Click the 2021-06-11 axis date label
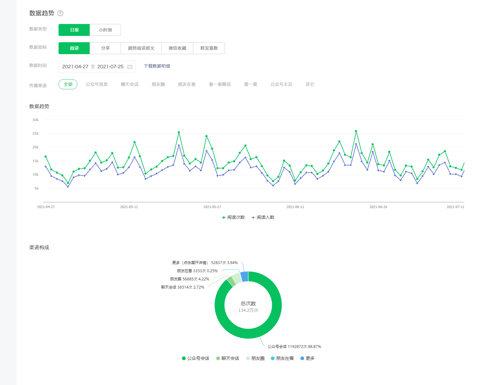 295,207
